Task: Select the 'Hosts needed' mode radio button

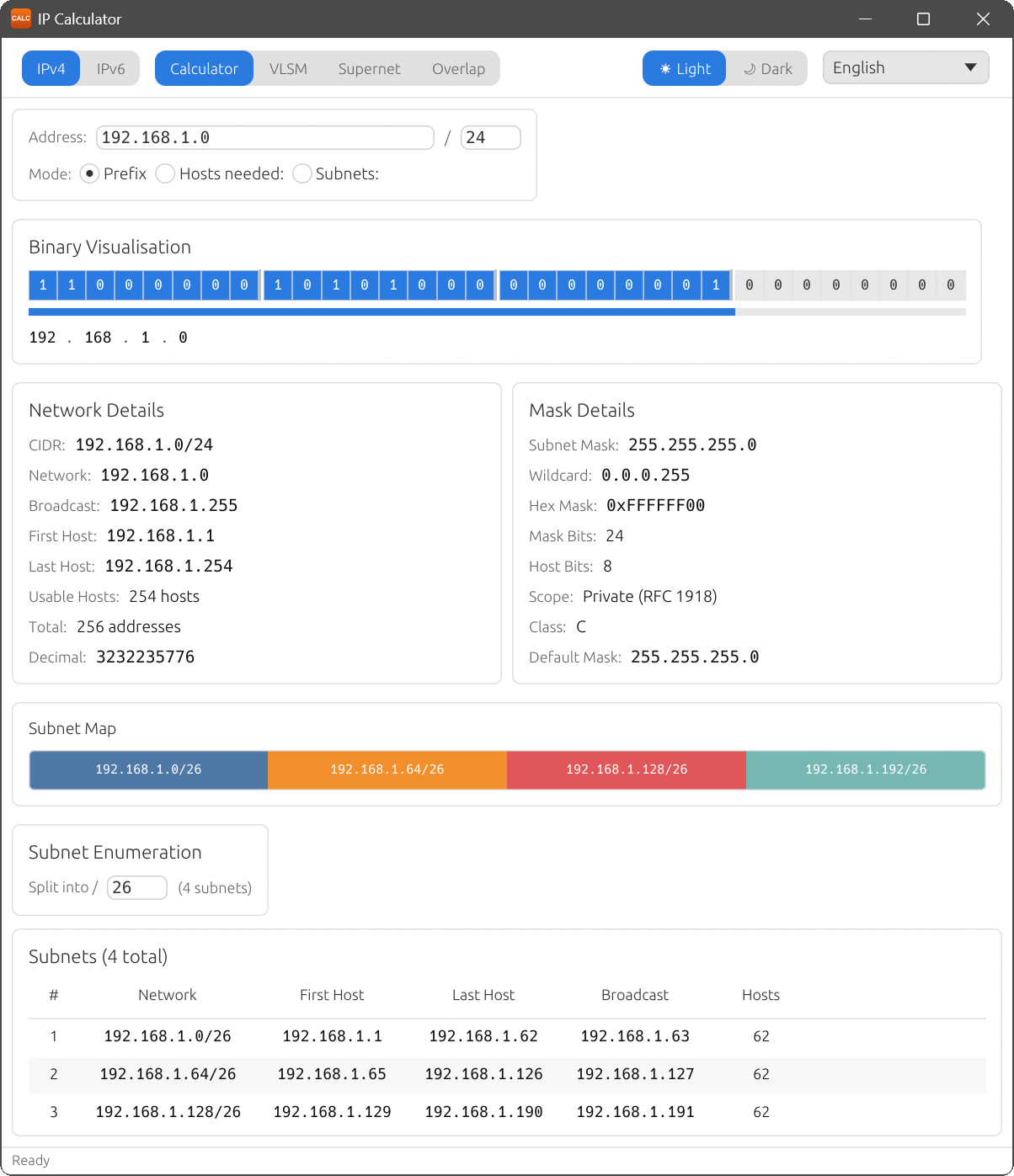Action: pyautogui.click(x=165, y=173)
